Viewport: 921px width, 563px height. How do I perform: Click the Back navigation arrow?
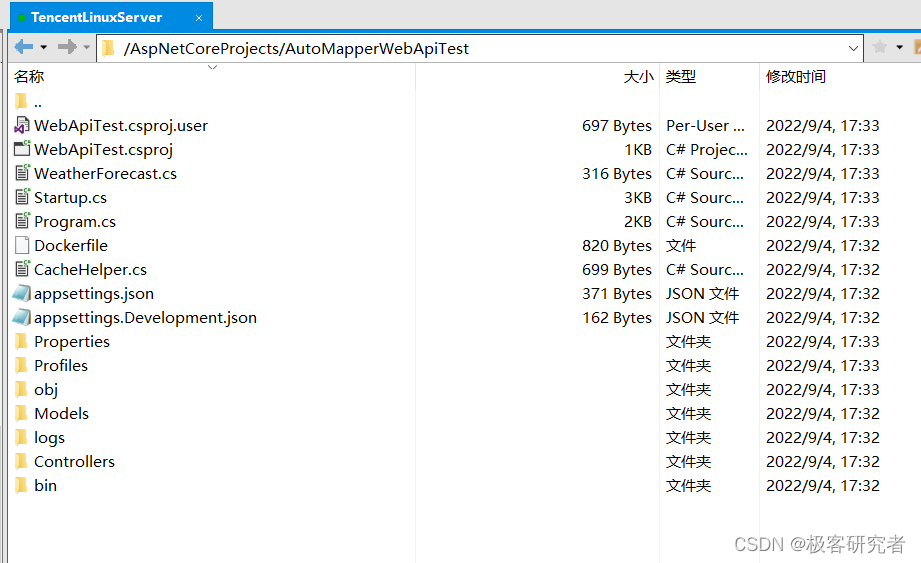pyautogui.click(x=23, y=47)
